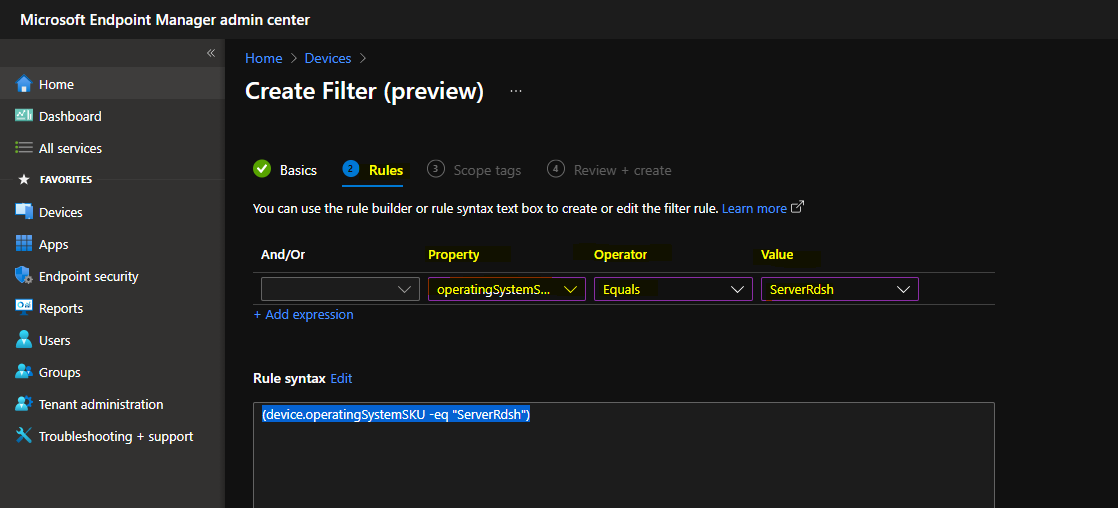Viewport: 1118px width, 508px height.
Task: Open the ellipsis menu beside Create Filter
Action: [516, 91]
